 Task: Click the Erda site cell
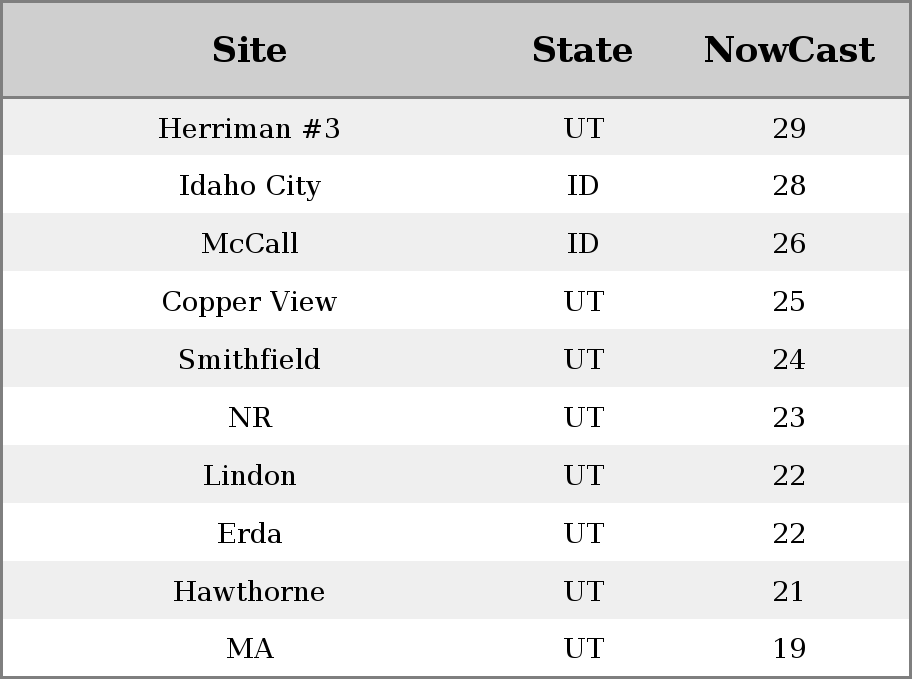click(249, 533)
